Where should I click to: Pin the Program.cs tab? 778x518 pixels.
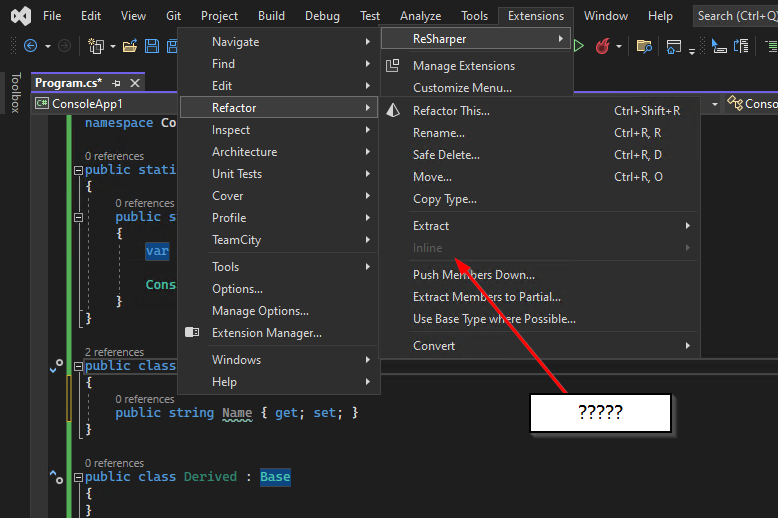tap(116, 83)
